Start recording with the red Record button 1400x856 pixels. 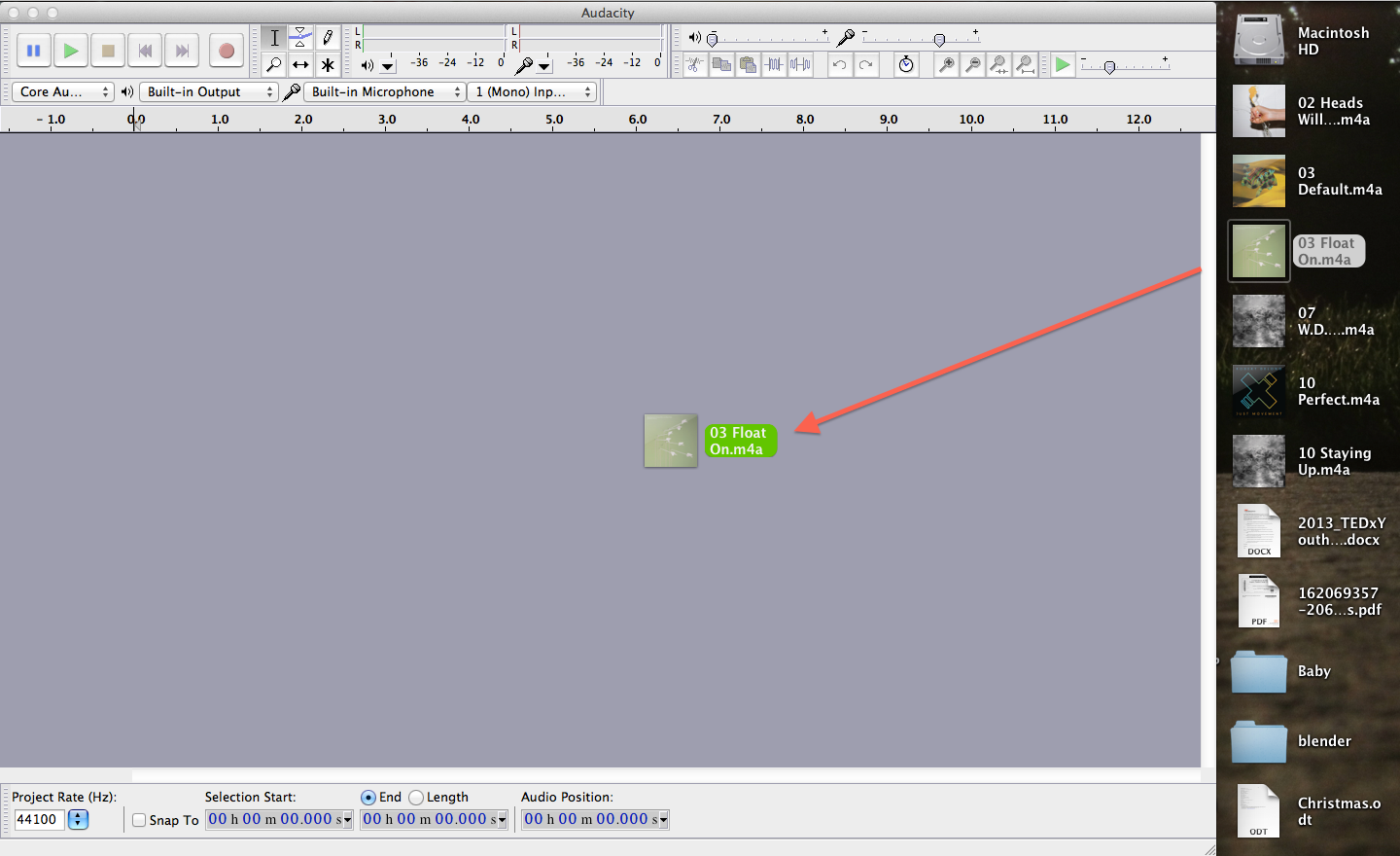click(x=227, y=51)
